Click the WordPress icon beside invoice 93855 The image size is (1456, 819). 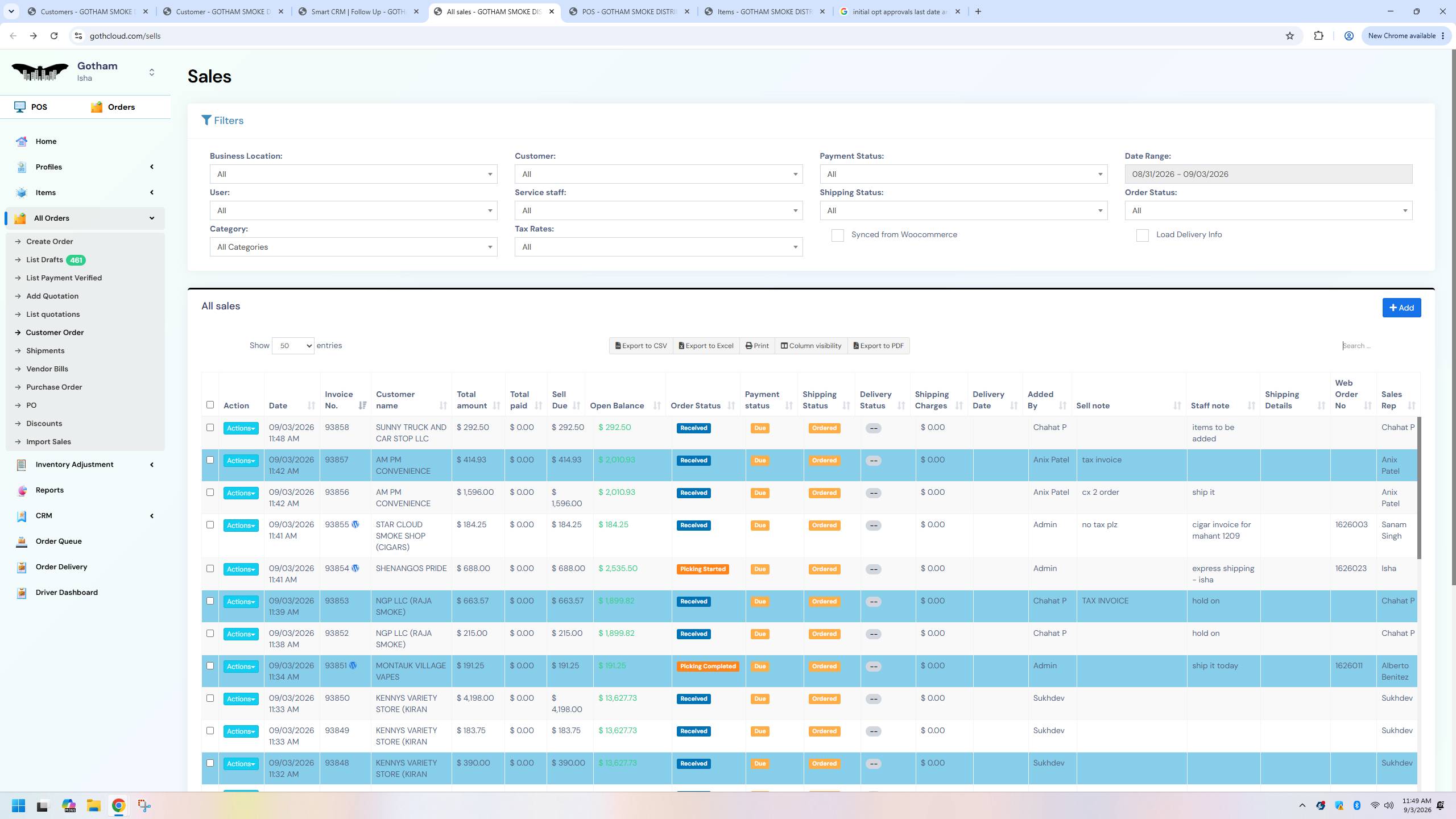click(355, 524)
